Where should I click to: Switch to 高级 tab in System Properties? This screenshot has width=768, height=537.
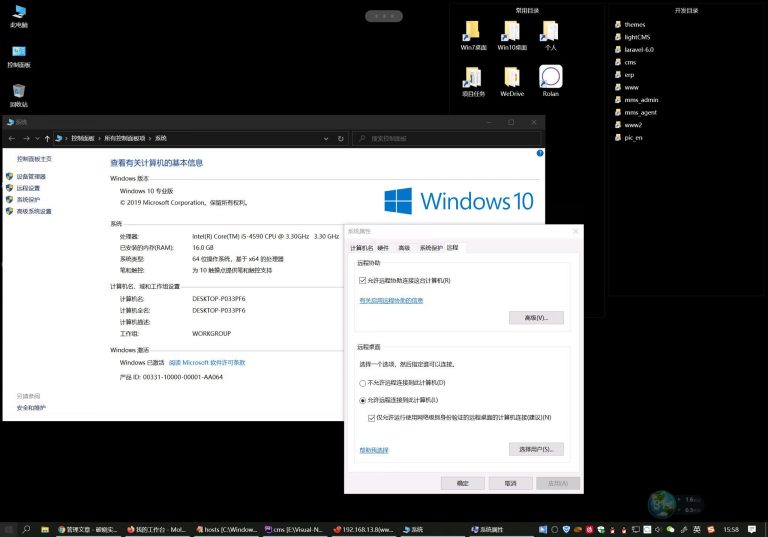404,248
